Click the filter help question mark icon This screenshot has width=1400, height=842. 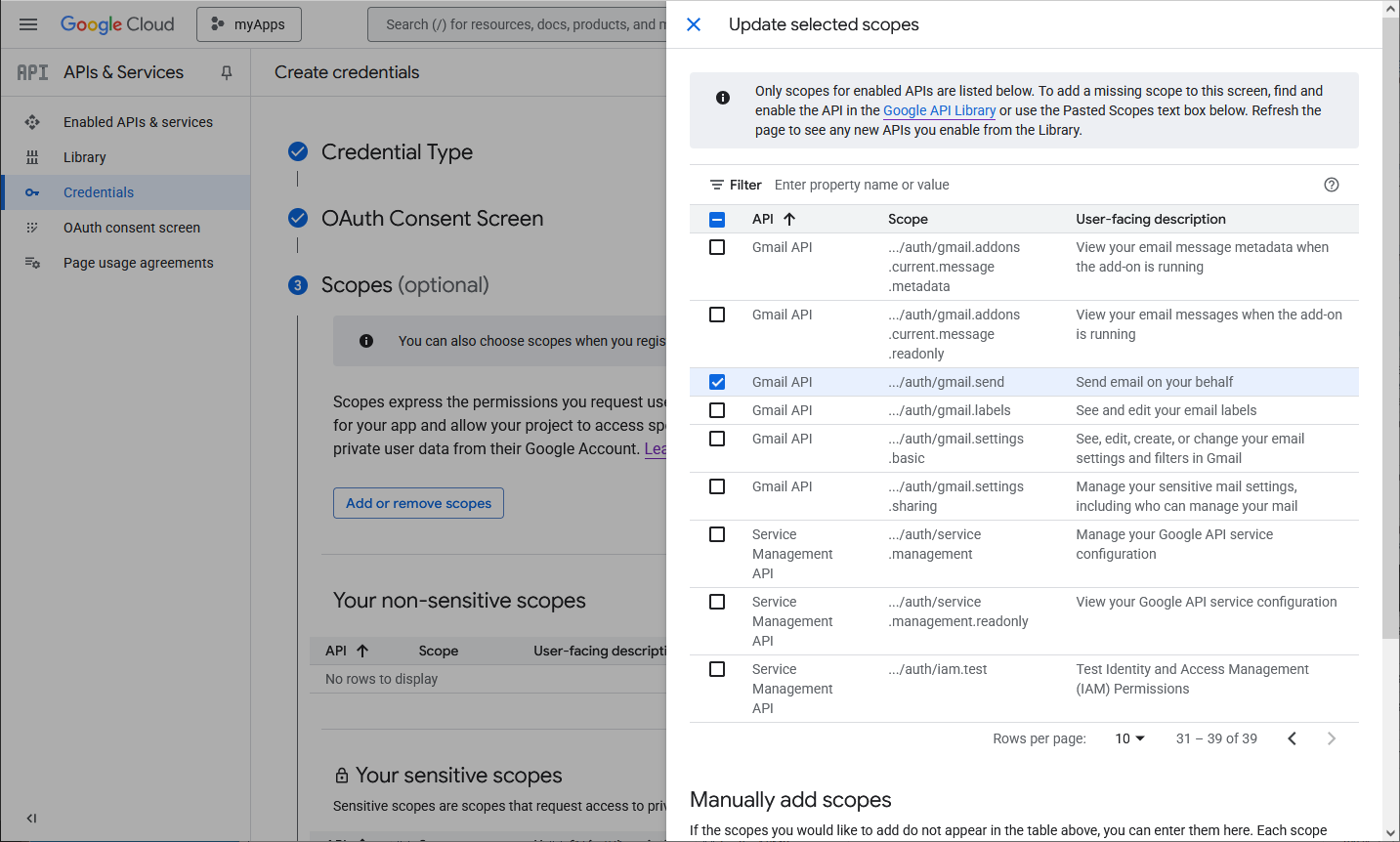pyautogui.click(x=1331, y=185)
